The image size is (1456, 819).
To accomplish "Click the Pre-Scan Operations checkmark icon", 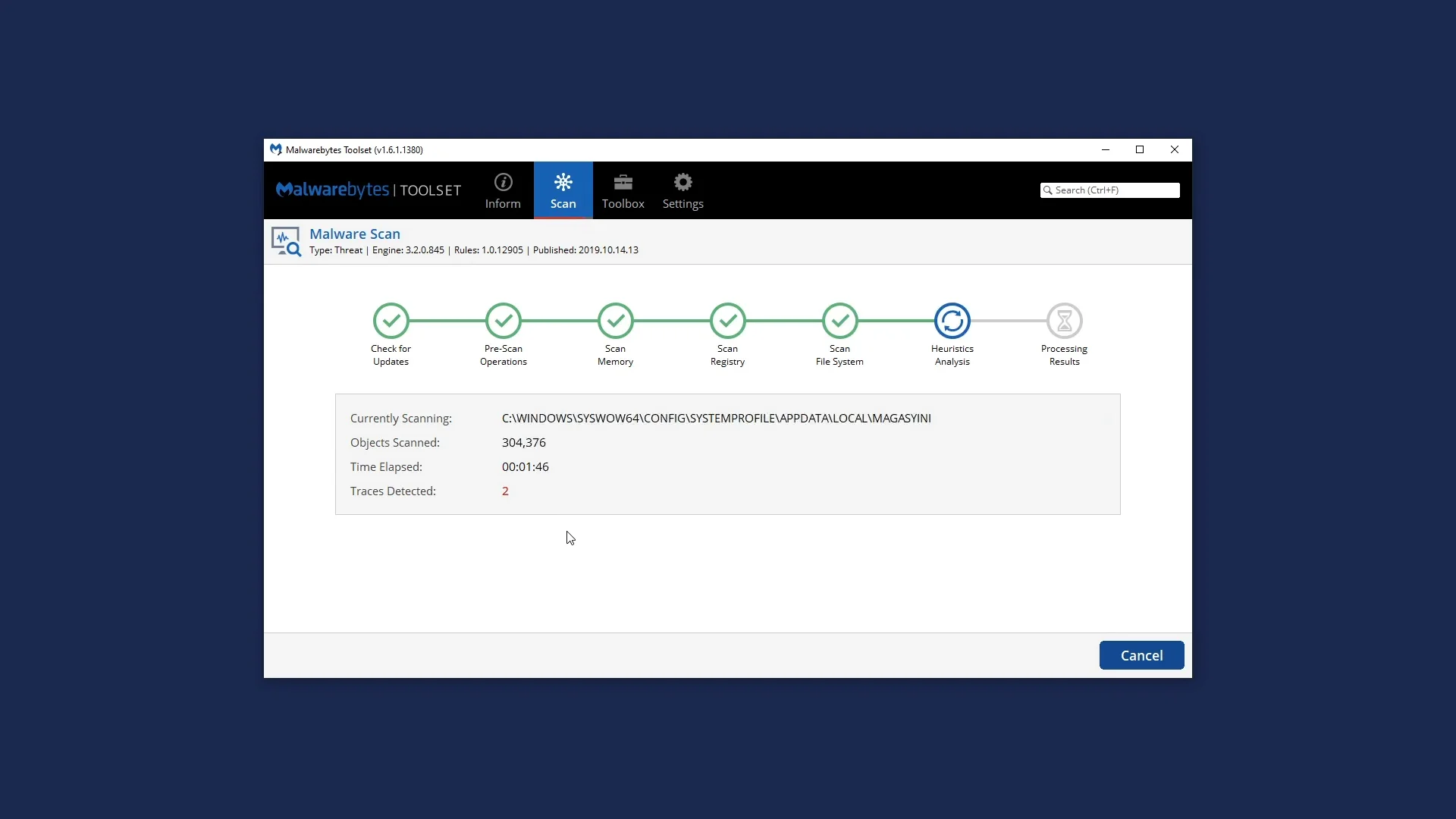I will click(503, 322).
